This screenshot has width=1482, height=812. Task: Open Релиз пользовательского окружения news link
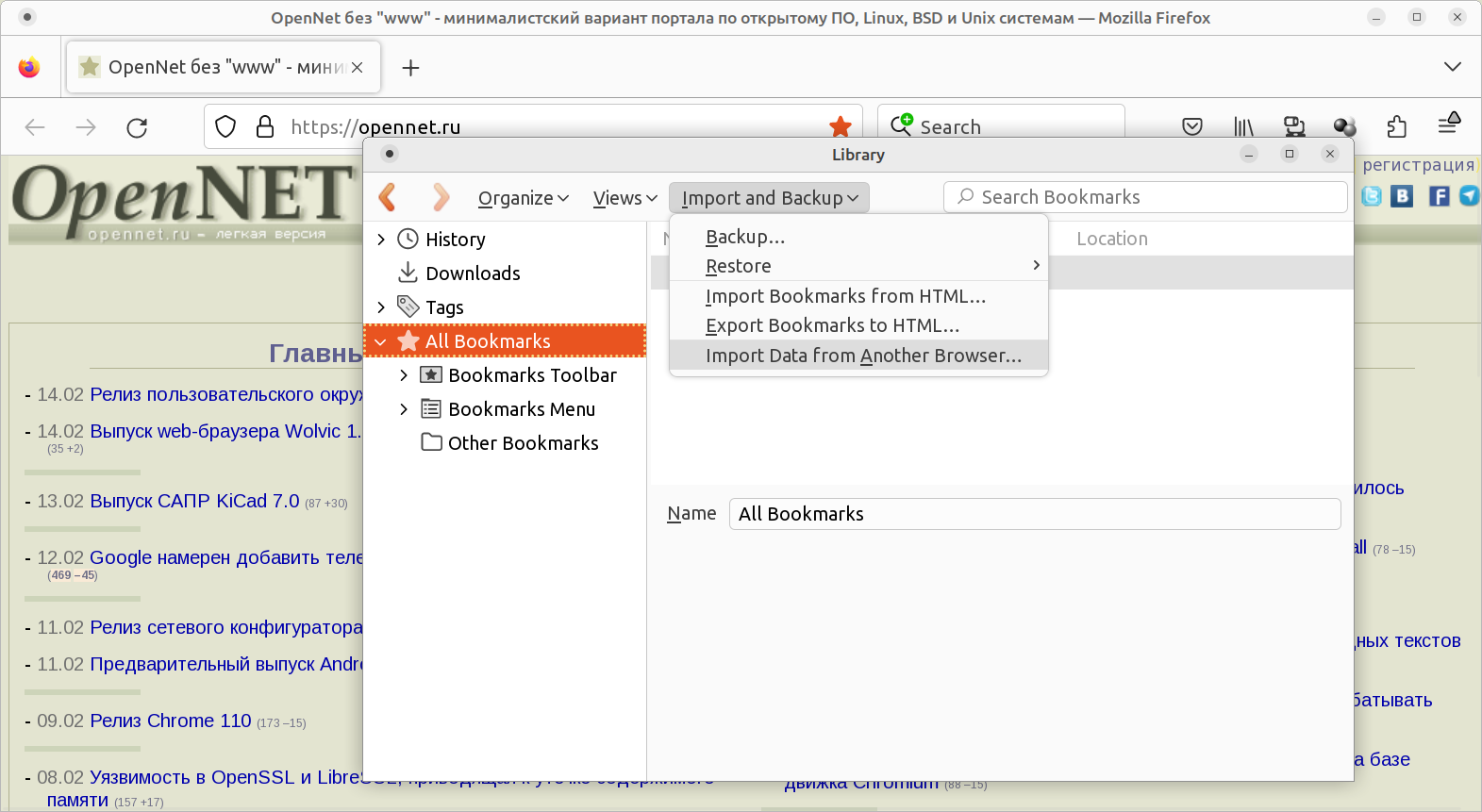pos(226,394)
